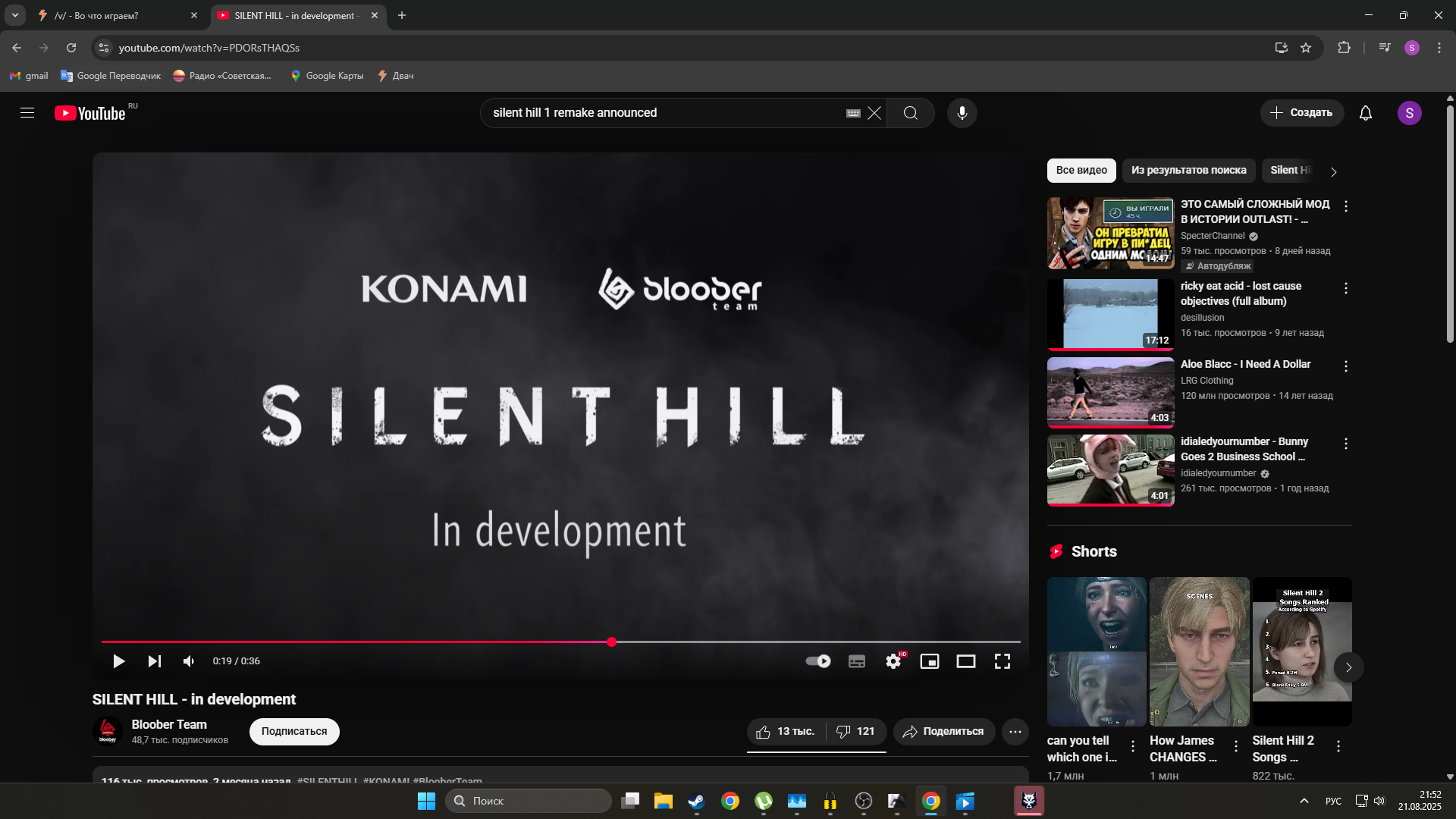Toggle the autoplay switch

pos(818,661)
